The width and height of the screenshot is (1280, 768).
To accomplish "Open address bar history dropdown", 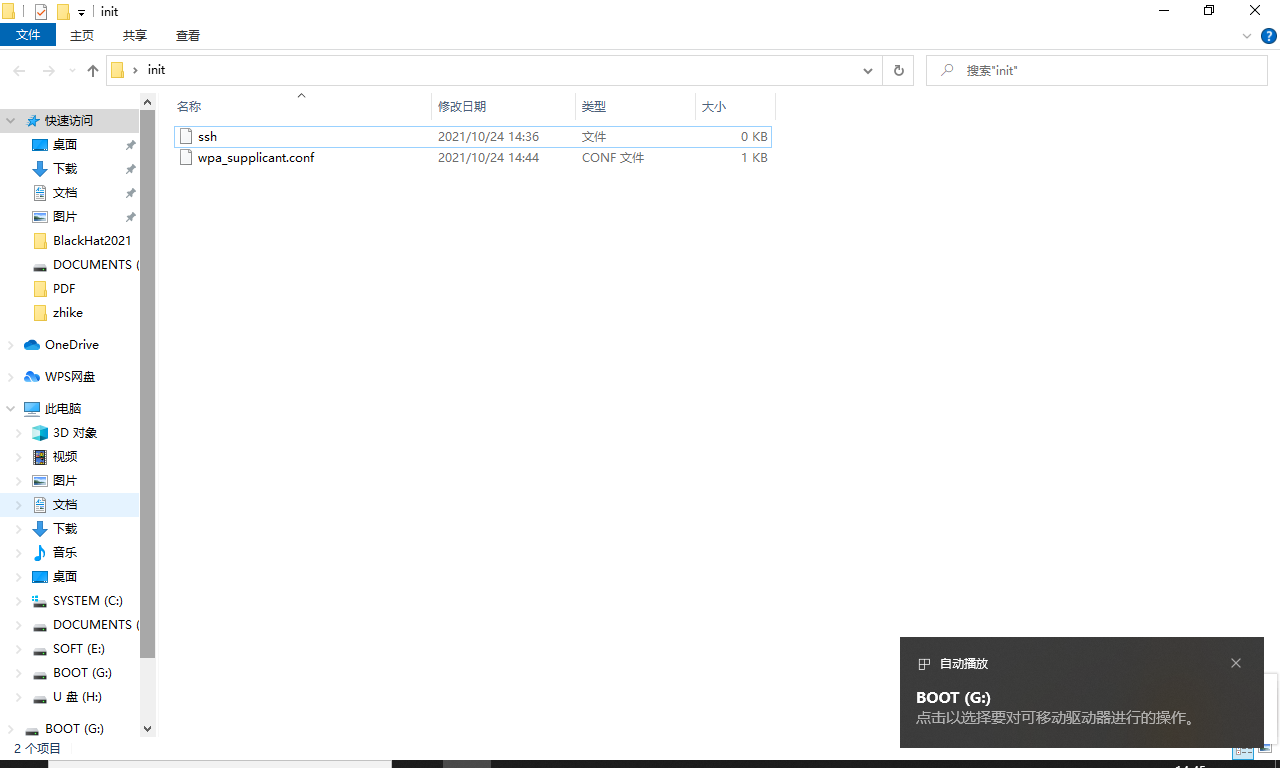I will 868,71.
